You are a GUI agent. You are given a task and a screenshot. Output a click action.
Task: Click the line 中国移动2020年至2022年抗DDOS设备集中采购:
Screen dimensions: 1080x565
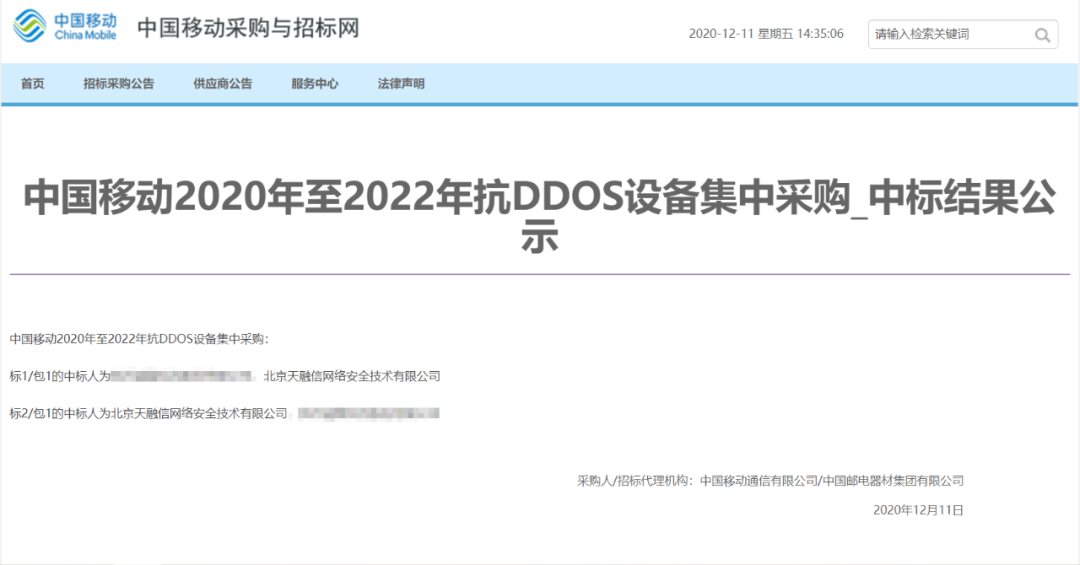(139, 339)
